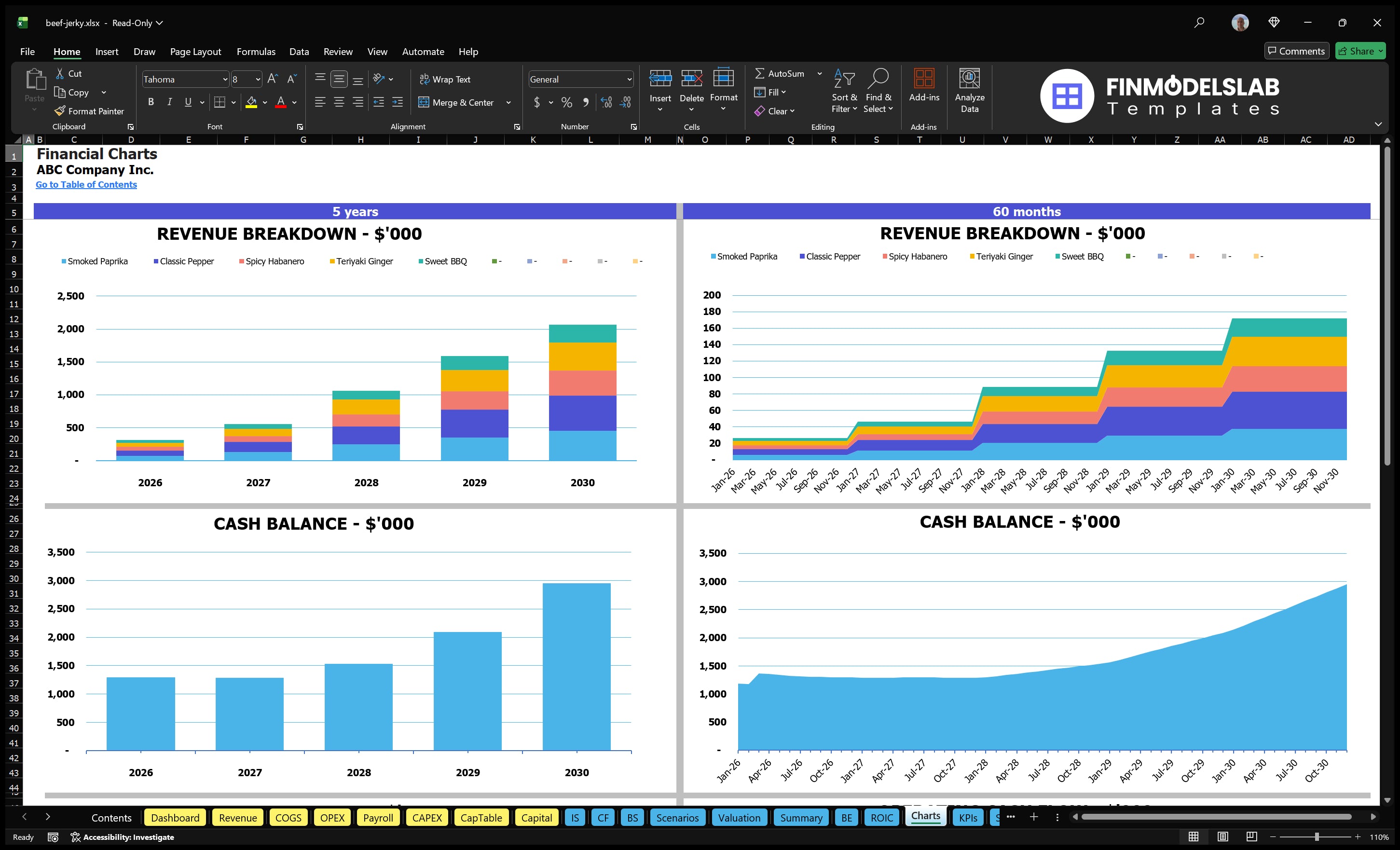Click the AutoSum icon
Viewport: 1400px width, 850px height.
point(760,73)
